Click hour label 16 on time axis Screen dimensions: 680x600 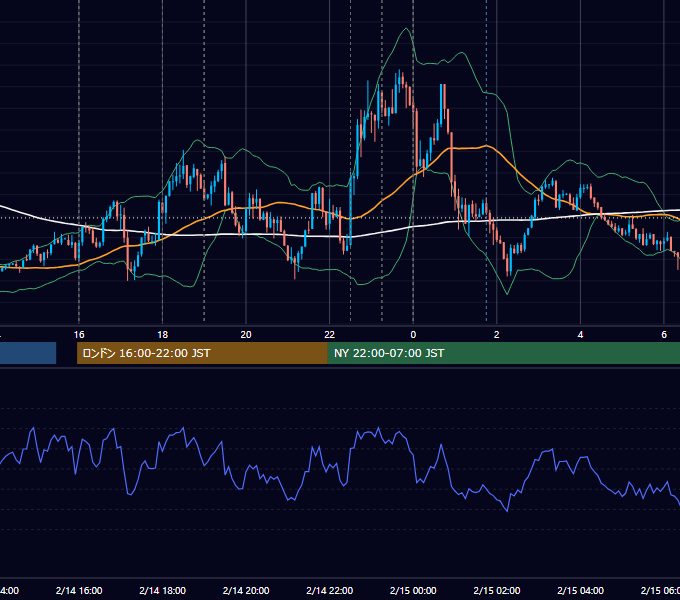point(79,335)
